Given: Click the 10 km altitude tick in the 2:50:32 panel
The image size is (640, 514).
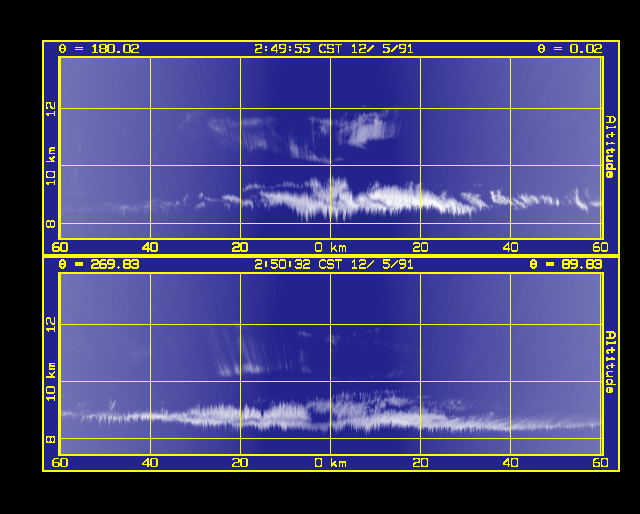Looking at the screenshot, I should tap(51, 382).
